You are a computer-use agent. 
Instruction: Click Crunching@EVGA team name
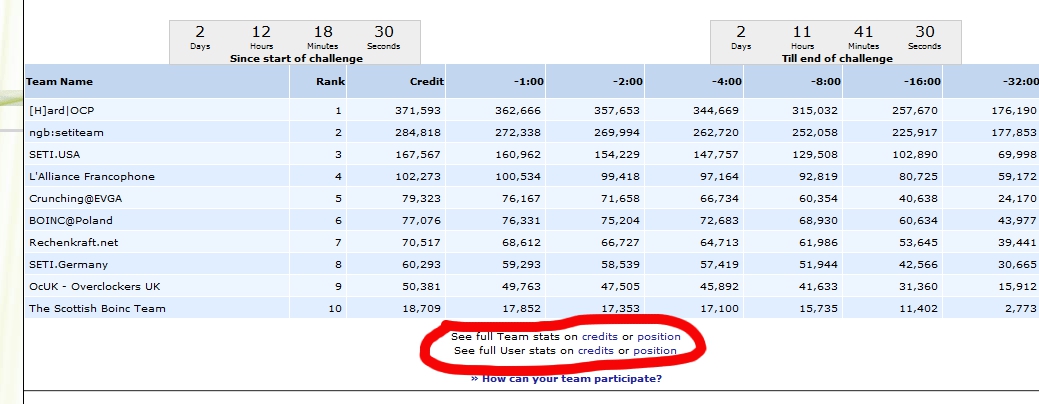tap(76, 199)
